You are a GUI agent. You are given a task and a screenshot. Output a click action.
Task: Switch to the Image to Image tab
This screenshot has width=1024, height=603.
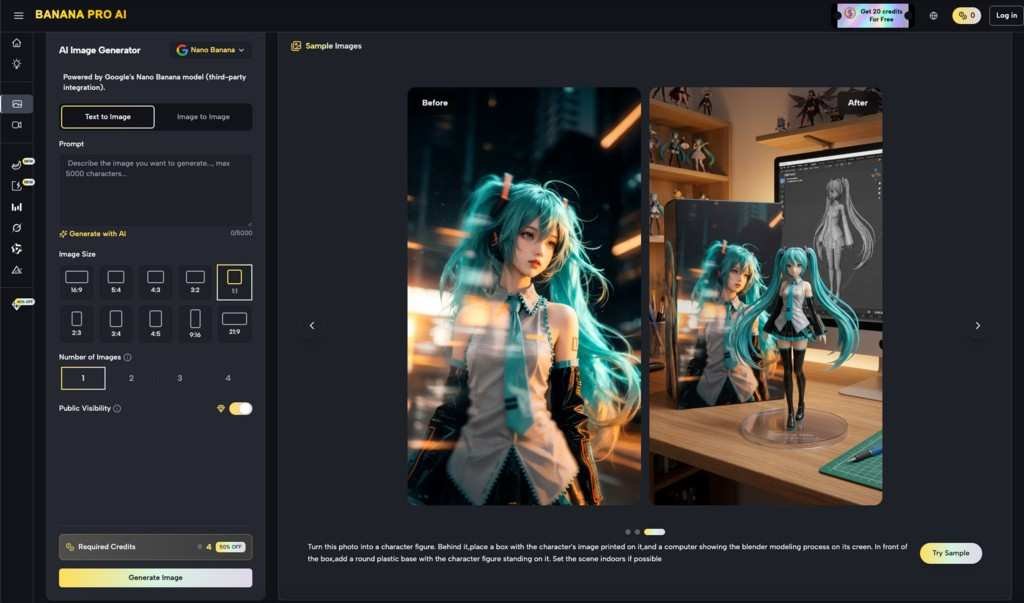click(202, 116)
